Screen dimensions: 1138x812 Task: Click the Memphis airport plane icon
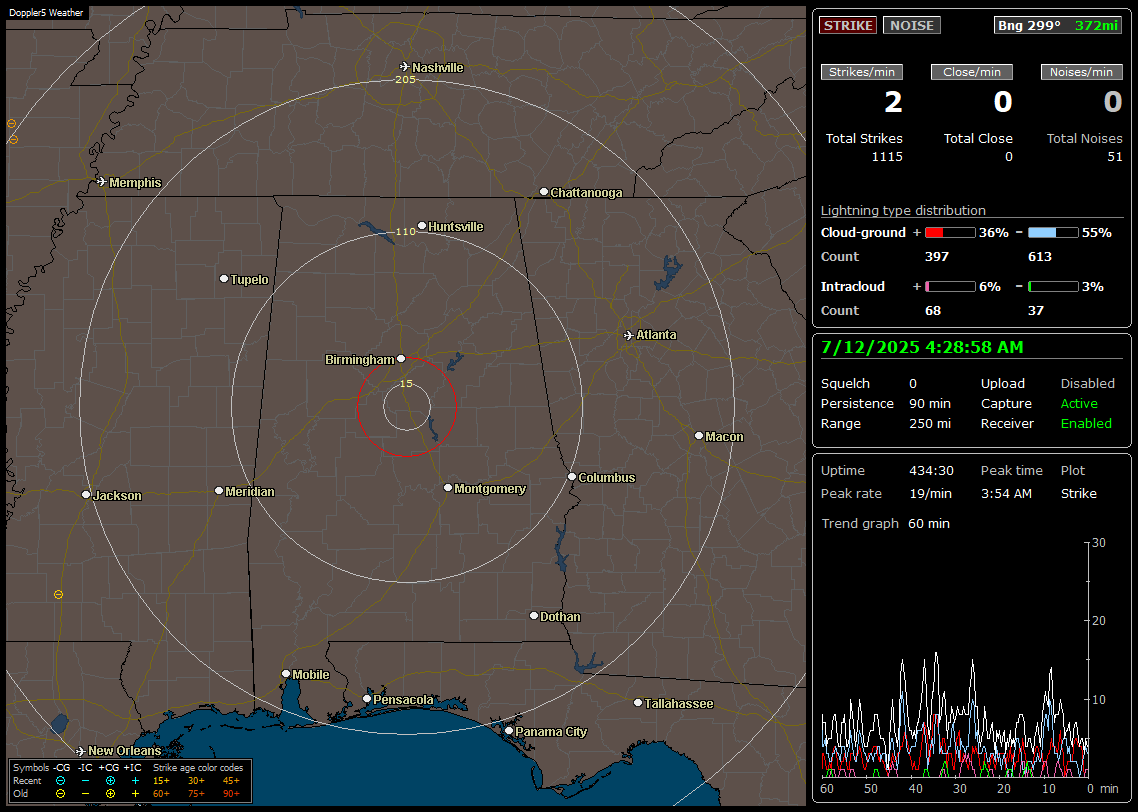(x=102, y=181)
